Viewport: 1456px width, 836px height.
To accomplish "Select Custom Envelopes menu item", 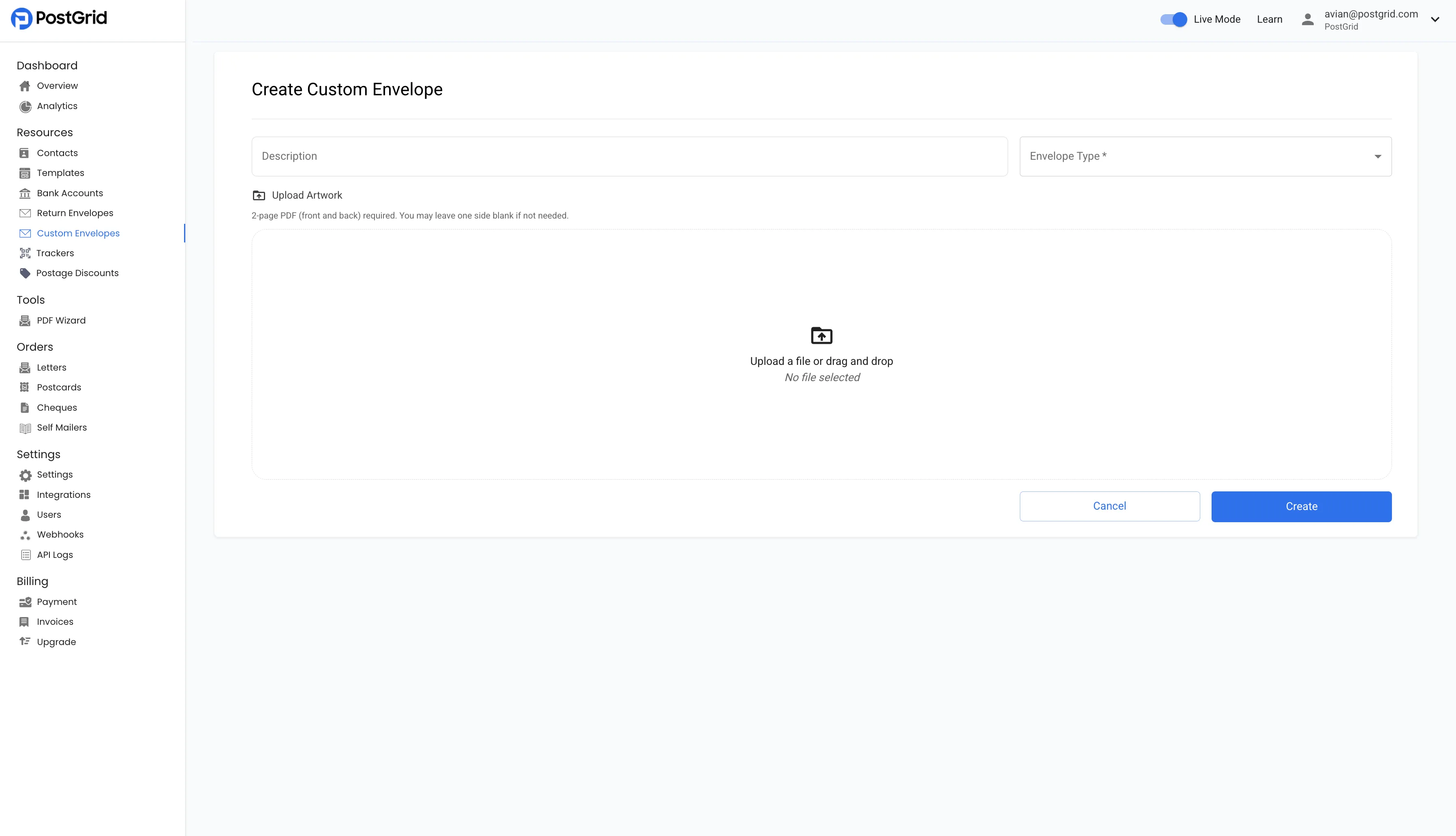I will (78, 233).
